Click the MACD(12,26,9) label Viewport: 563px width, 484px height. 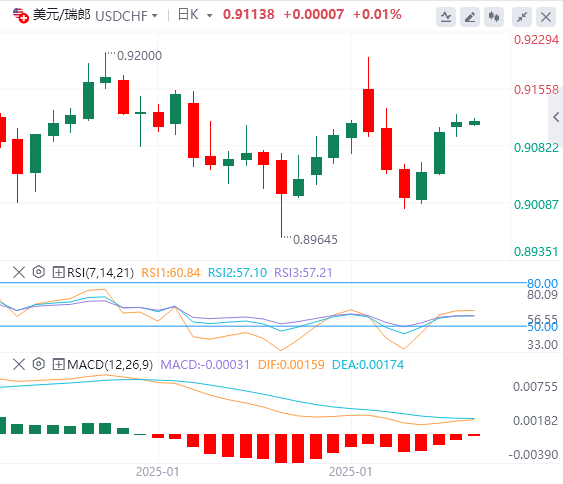click(x=110, y=365)
